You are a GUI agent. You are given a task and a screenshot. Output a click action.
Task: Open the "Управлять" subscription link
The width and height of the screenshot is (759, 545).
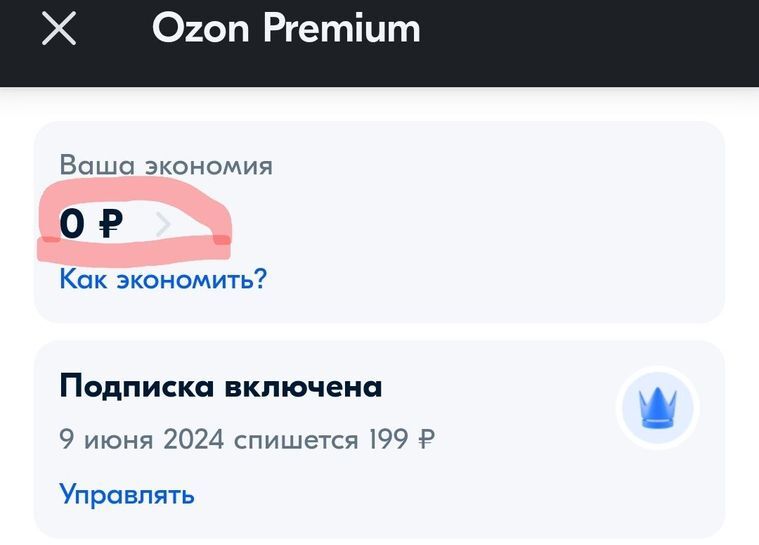[127, 495]
